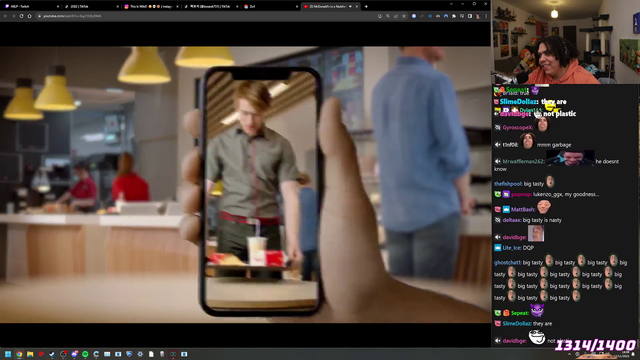Open the browser home page icon

[x=29, y=16]
